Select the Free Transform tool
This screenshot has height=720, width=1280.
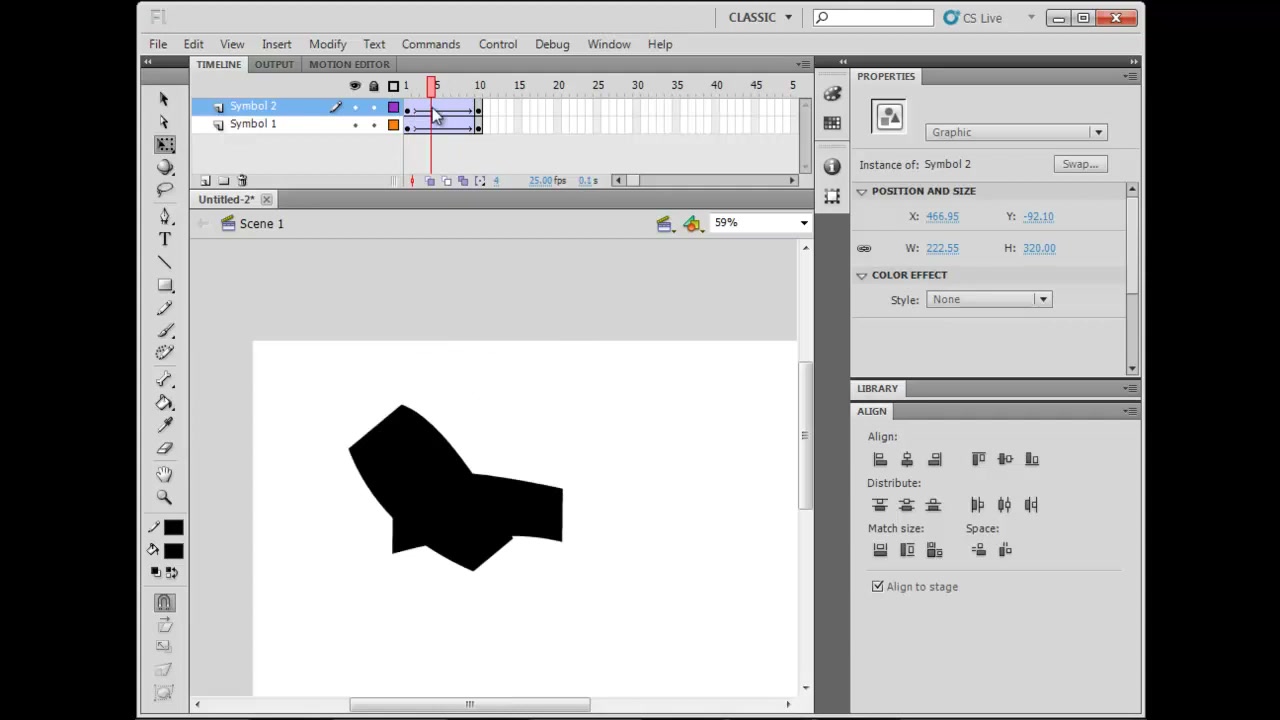165,145
